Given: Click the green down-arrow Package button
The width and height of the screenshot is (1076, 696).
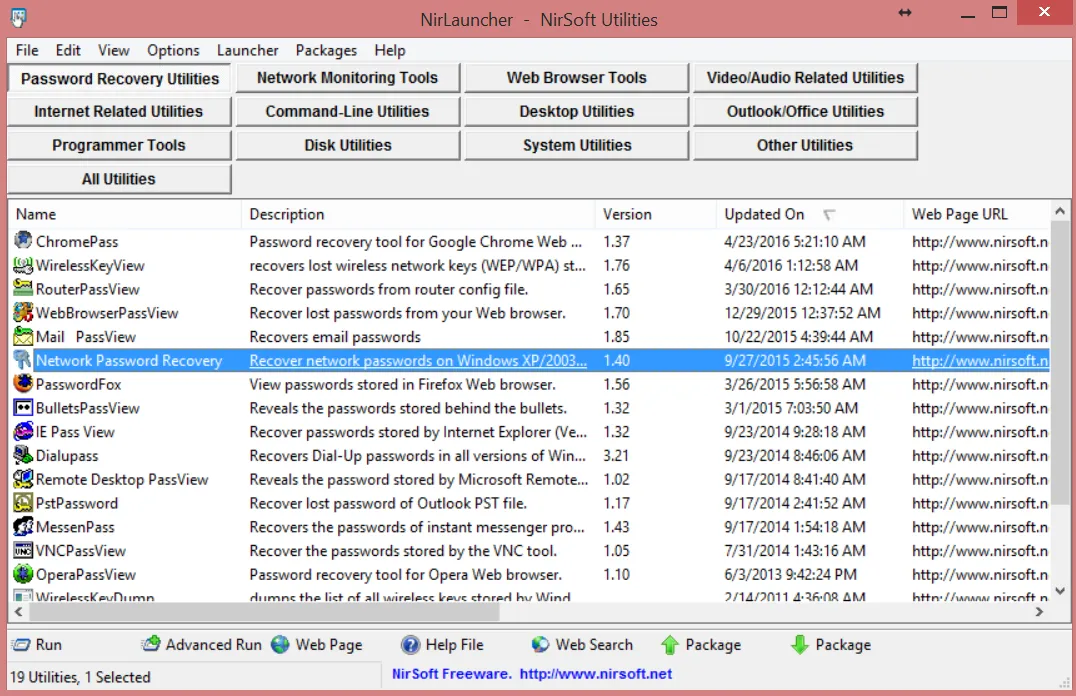Looking at the screenshot, I should tap(830, 645).
